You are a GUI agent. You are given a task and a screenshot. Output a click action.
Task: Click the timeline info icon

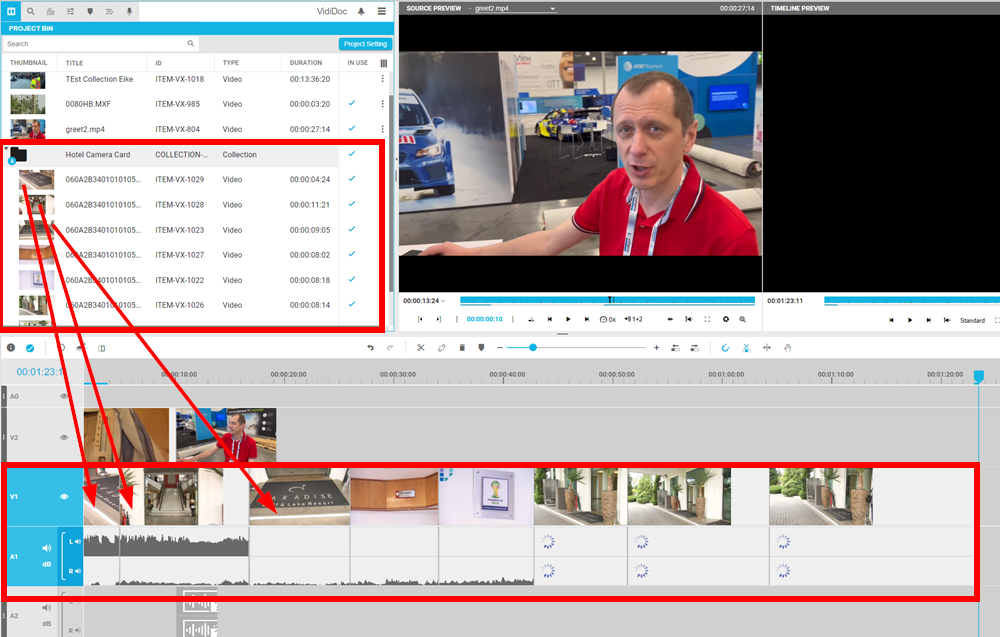point(11,348)
